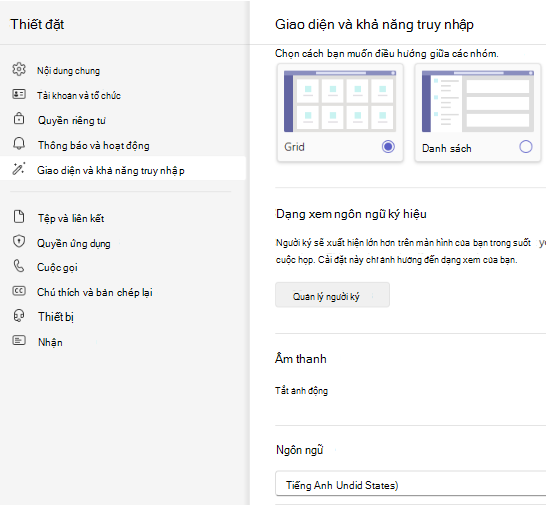Click the Grid layout preview thumbnail

[340, 101]
